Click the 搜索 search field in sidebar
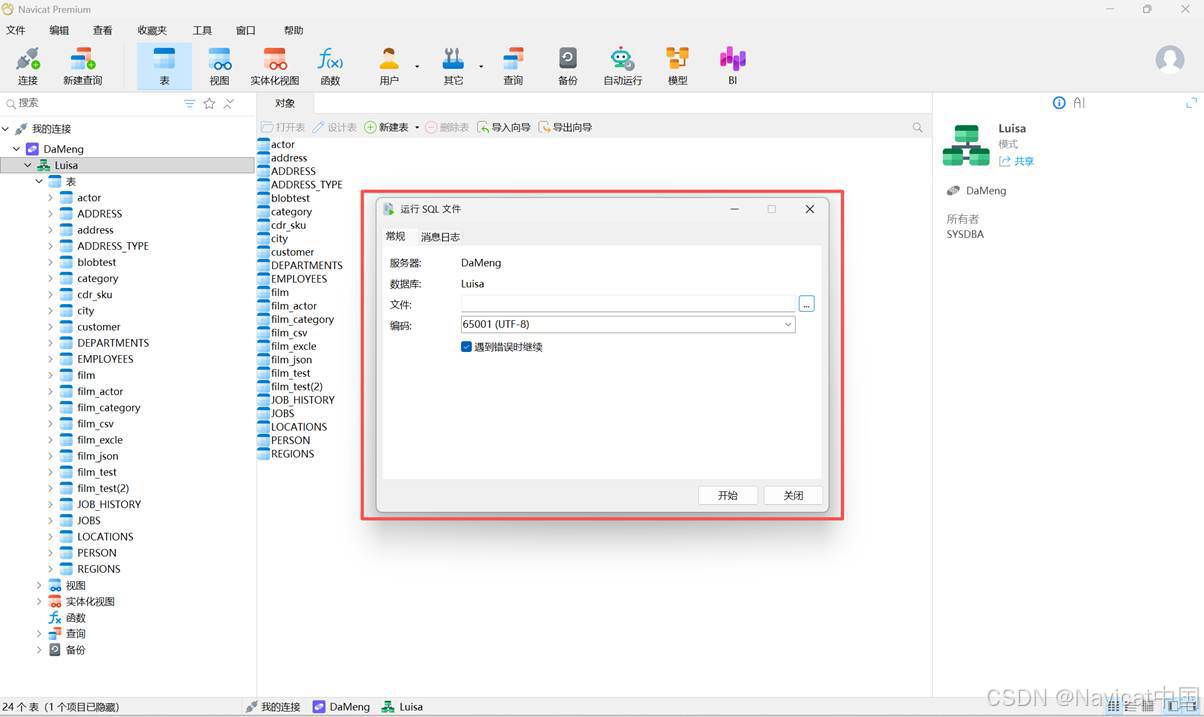 pos(90,103)
